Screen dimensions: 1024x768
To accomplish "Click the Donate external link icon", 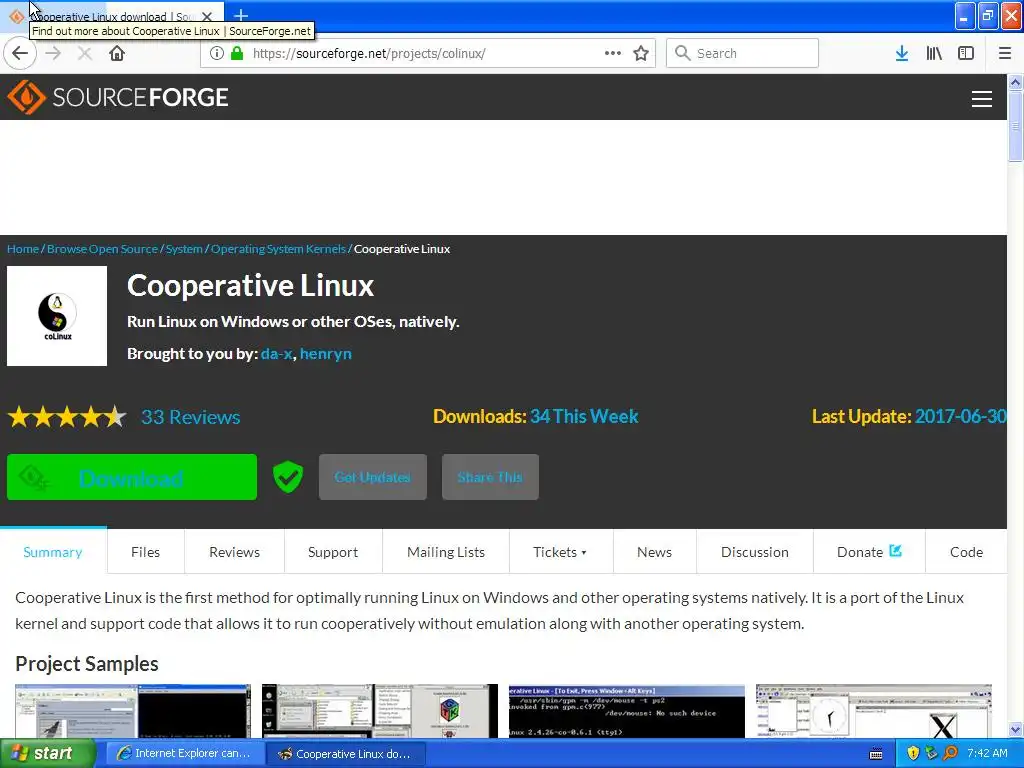I will coord(895,551).
